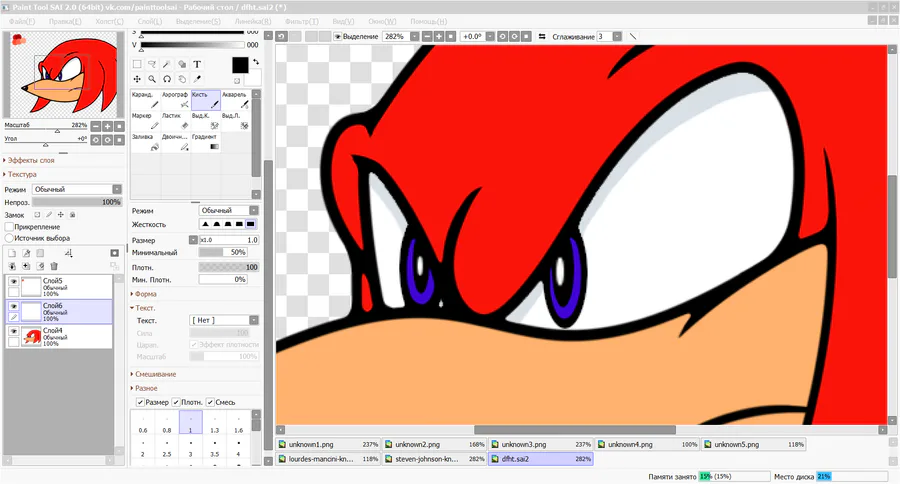Select the eyedropper color picker tool
900x484 pixels.
pyautogui.click(x=197, y=79)
